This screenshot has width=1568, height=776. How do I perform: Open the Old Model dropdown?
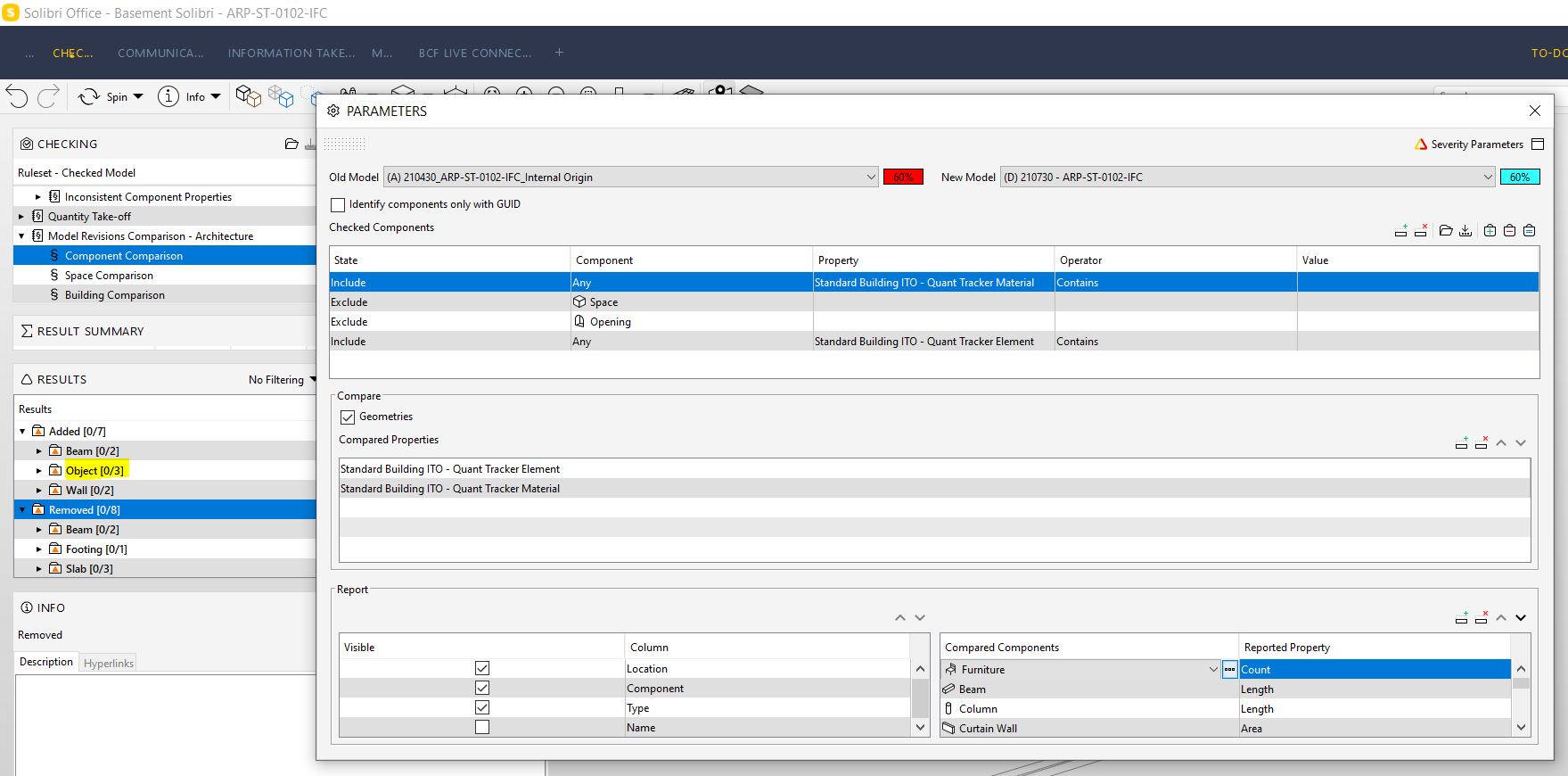[x=631, y=177]
